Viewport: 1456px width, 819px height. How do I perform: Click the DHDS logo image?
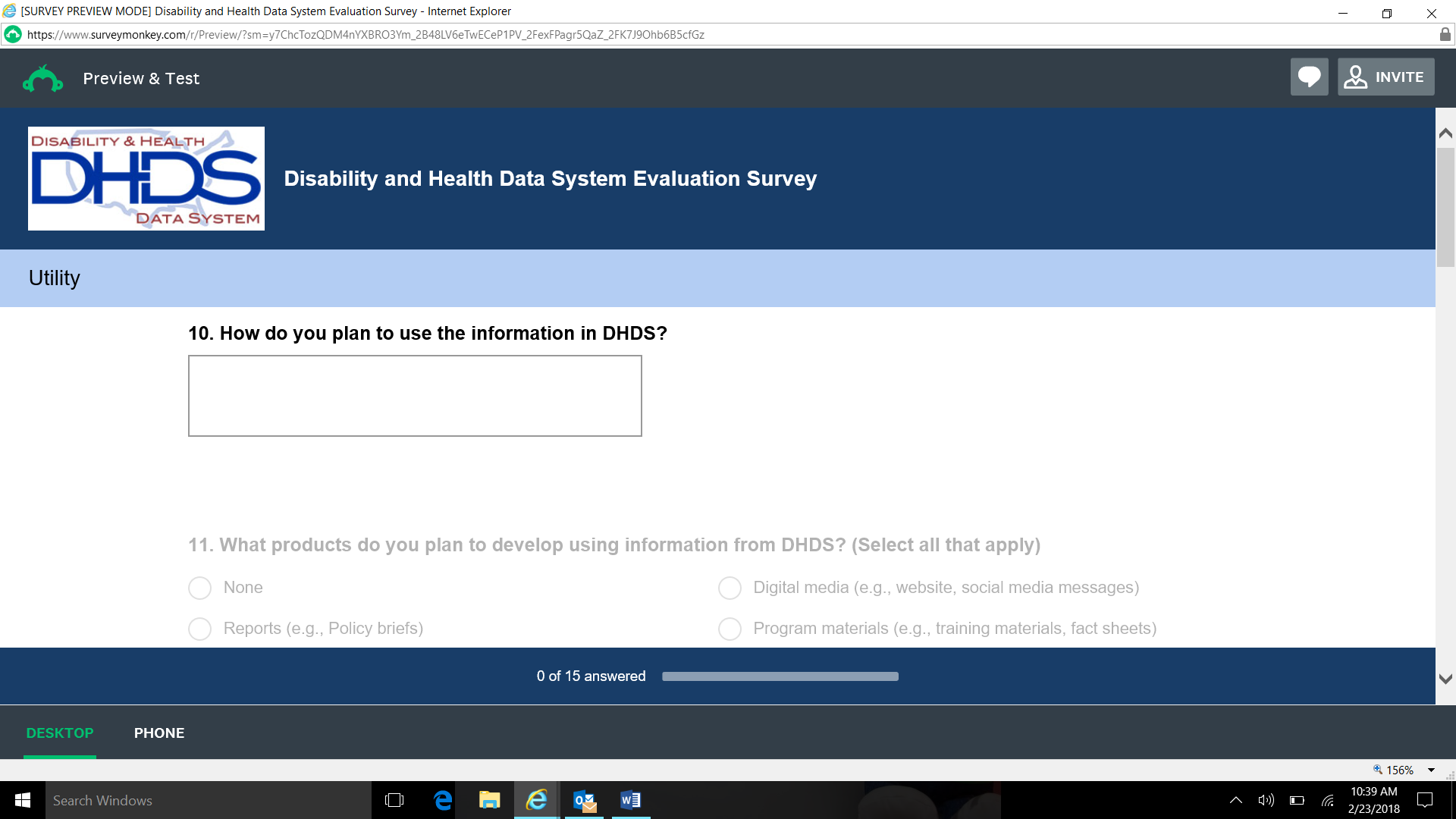click(146, 179)
